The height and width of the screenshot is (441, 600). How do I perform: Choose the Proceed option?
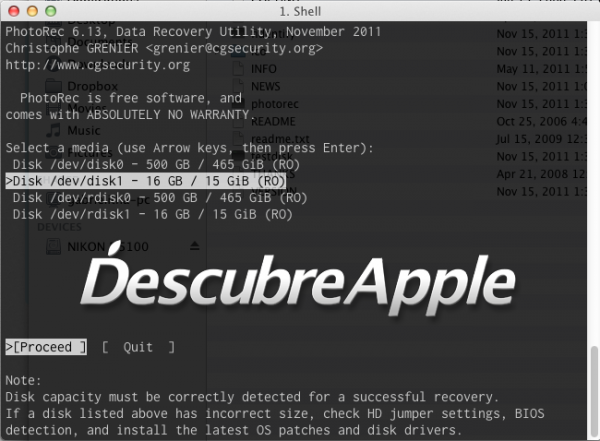[46, 347]
